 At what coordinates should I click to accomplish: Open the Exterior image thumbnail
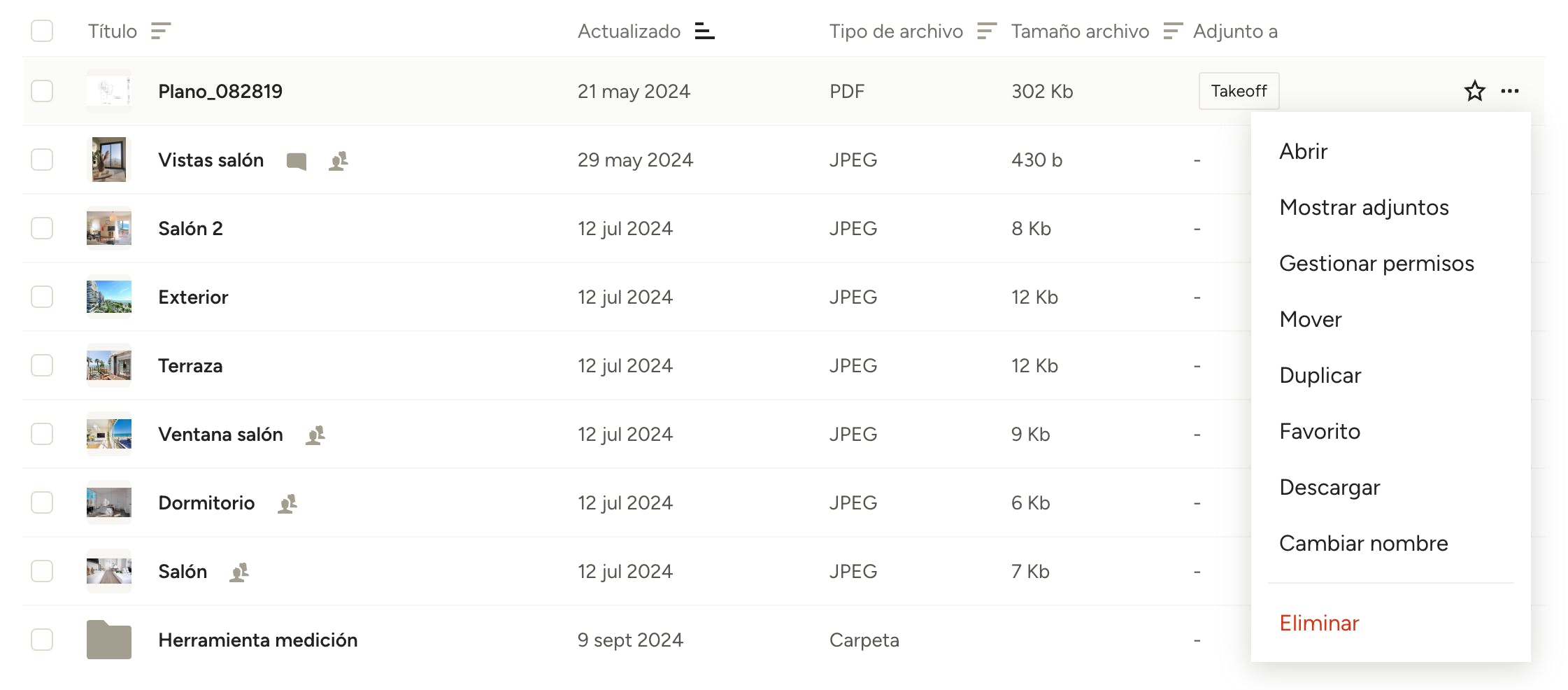[109, 297]
